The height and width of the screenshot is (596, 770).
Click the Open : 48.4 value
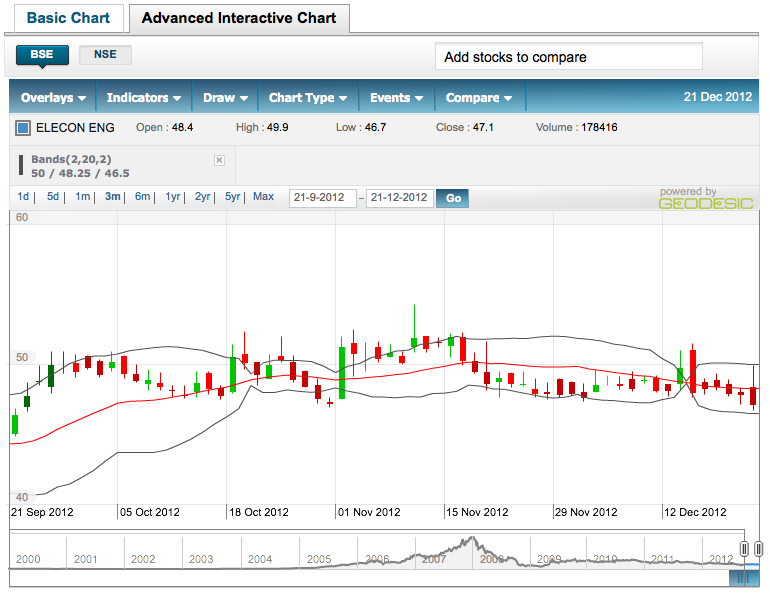click(x=165, y=128)
